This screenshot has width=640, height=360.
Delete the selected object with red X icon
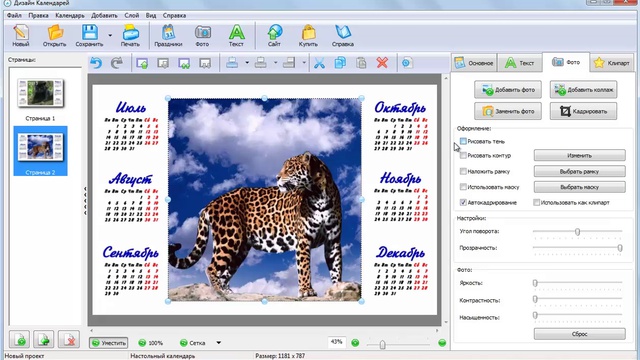pos(382,63)
